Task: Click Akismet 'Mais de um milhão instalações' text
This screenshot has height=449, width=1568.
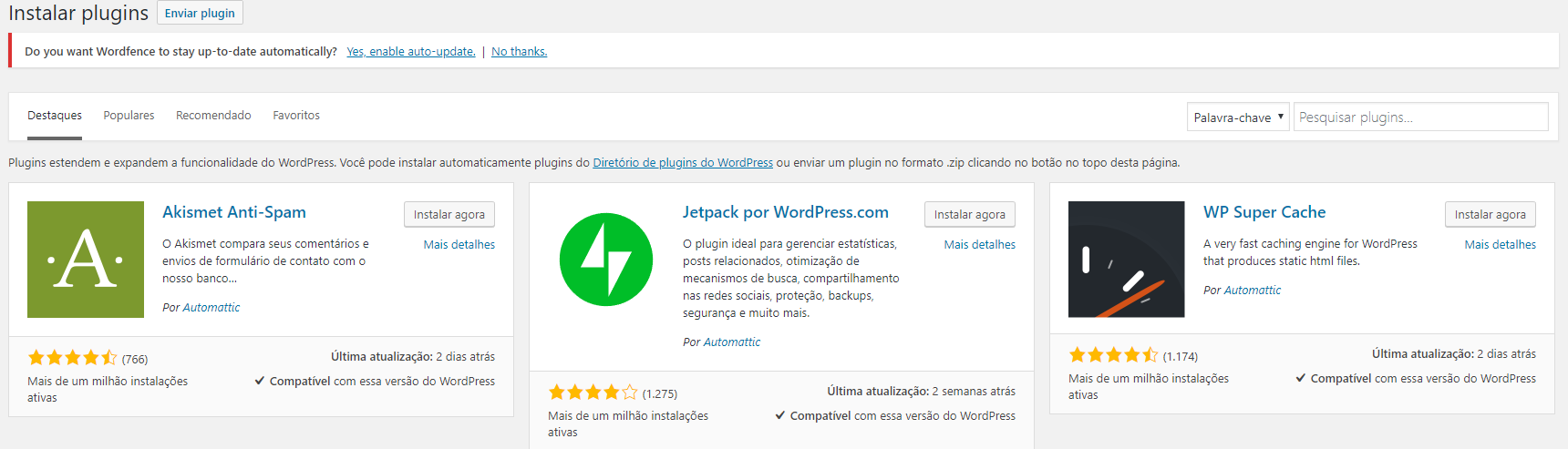Action: 108,390
